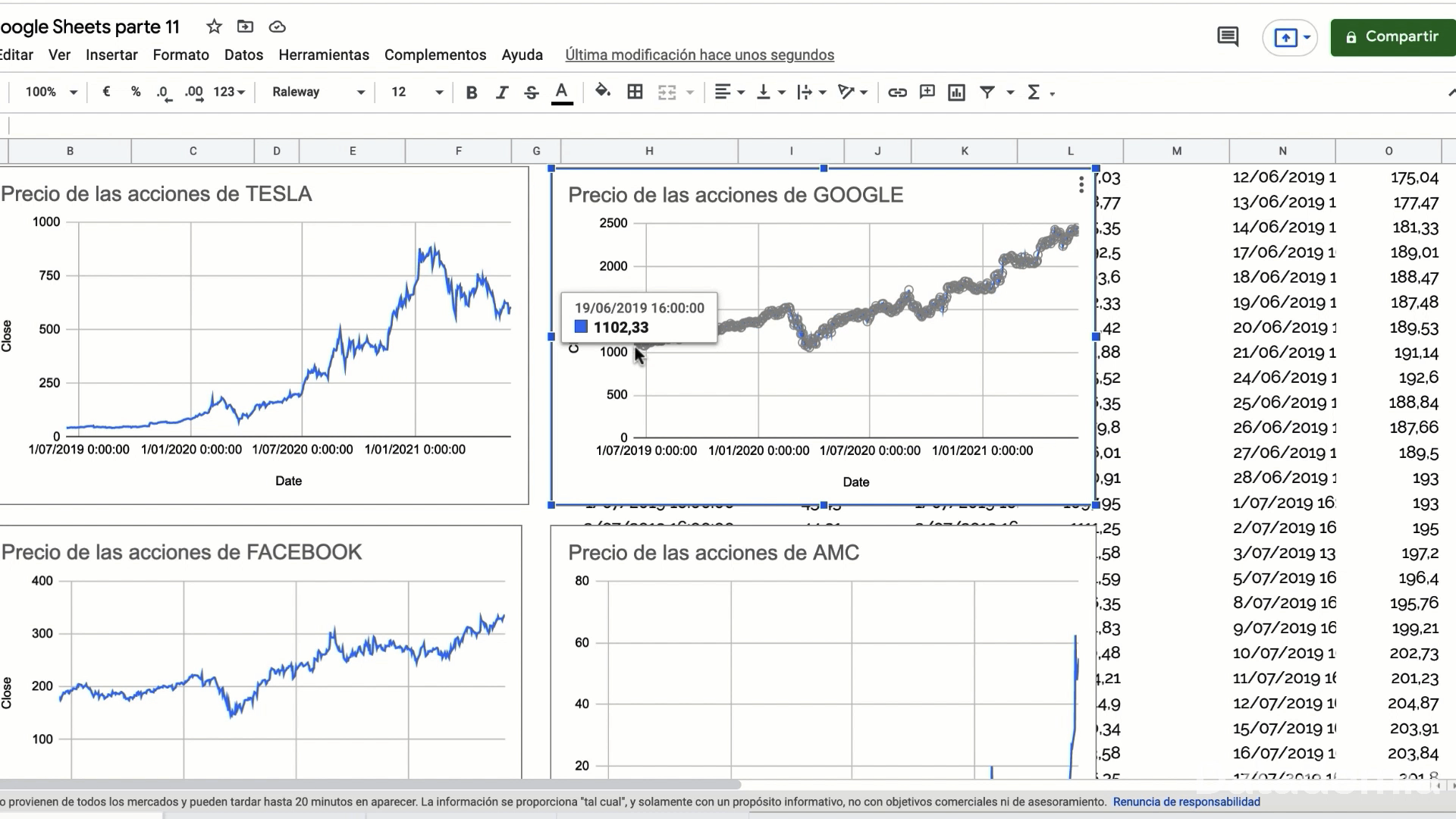Viewport: 1456px width, 819px height.
Task: Insert a comment
Action: 927,92
